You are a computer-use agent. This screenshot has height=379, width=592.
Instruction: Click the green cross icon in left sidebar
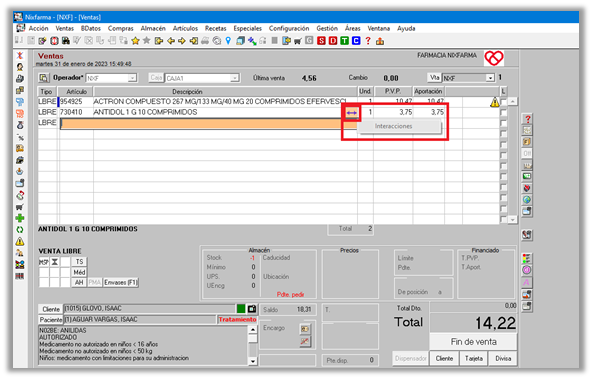click(x=20, y=218)
